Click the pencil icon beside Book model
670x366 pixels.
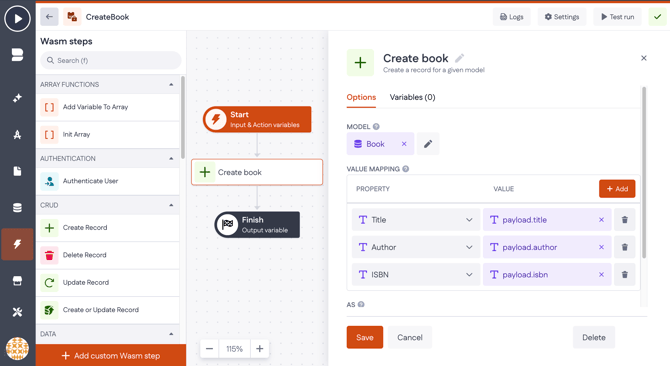tap(428, 144)
